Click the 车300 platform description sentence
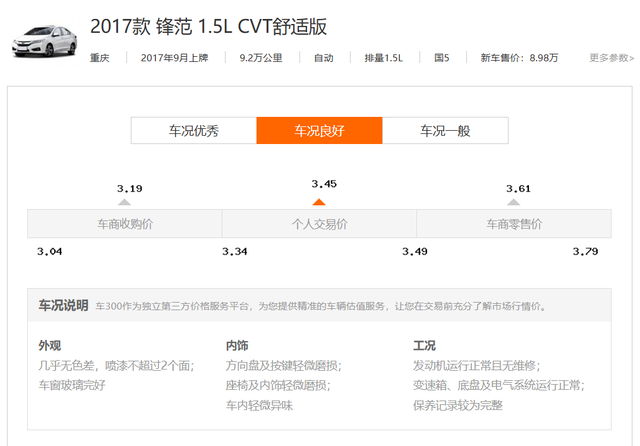Viewport: 640px width, 446px height. [321, 306]
